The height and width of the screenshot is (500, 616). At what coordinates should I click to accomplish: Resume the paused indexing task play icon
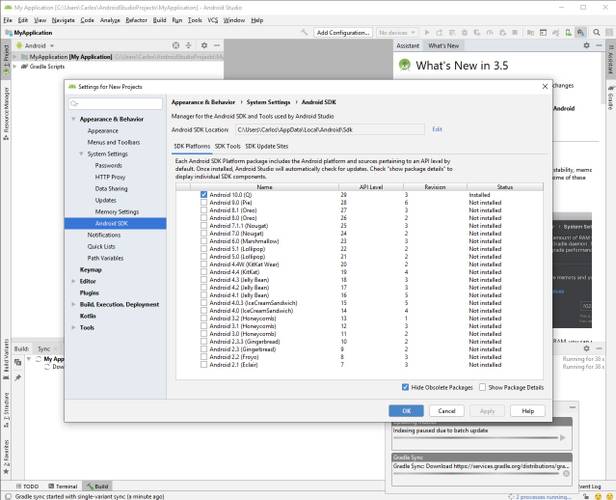click(x=563, y=438)
